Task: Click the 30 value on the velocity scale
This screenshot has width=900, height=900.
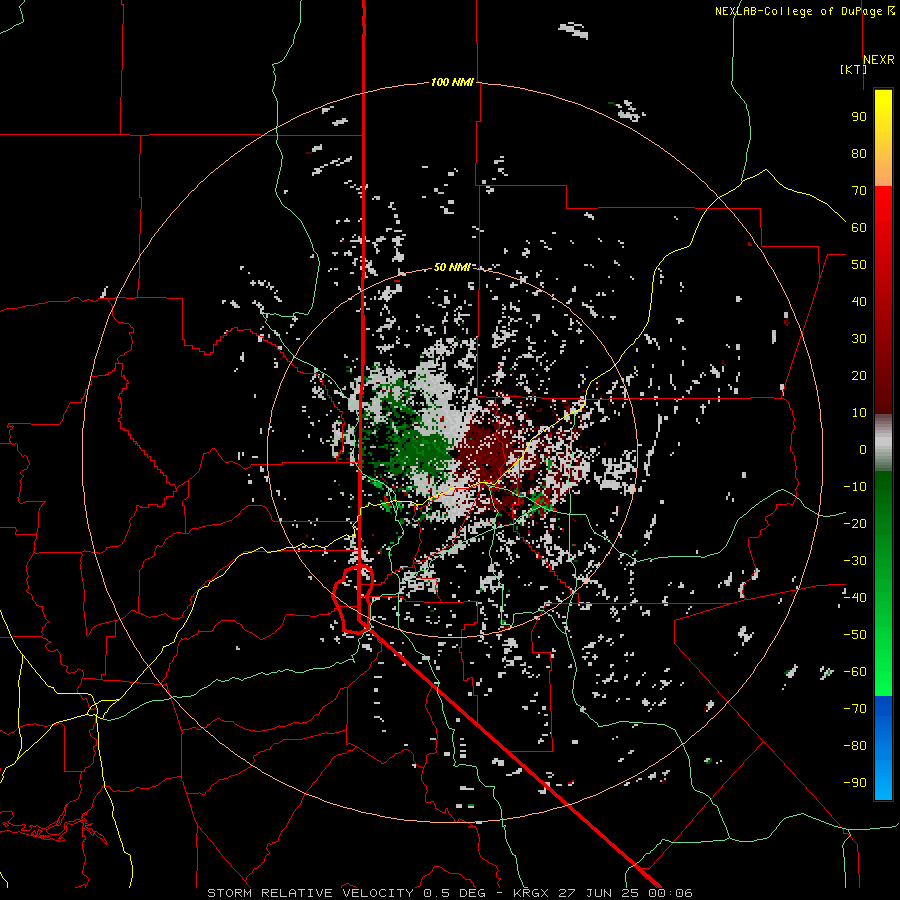Action: [859, 339]
